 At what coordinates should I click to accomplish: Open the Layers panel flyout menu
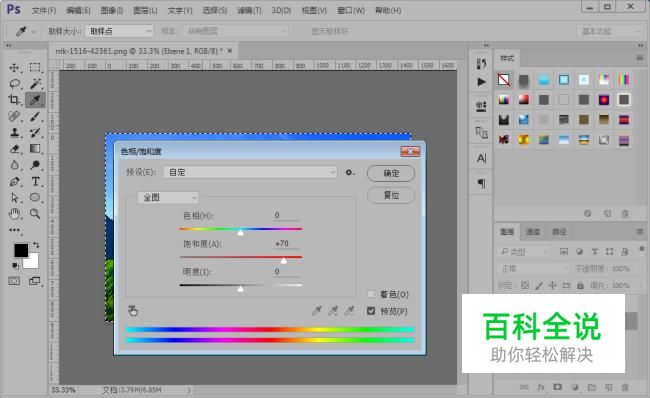pyautogui.click(x=640, y=231)
